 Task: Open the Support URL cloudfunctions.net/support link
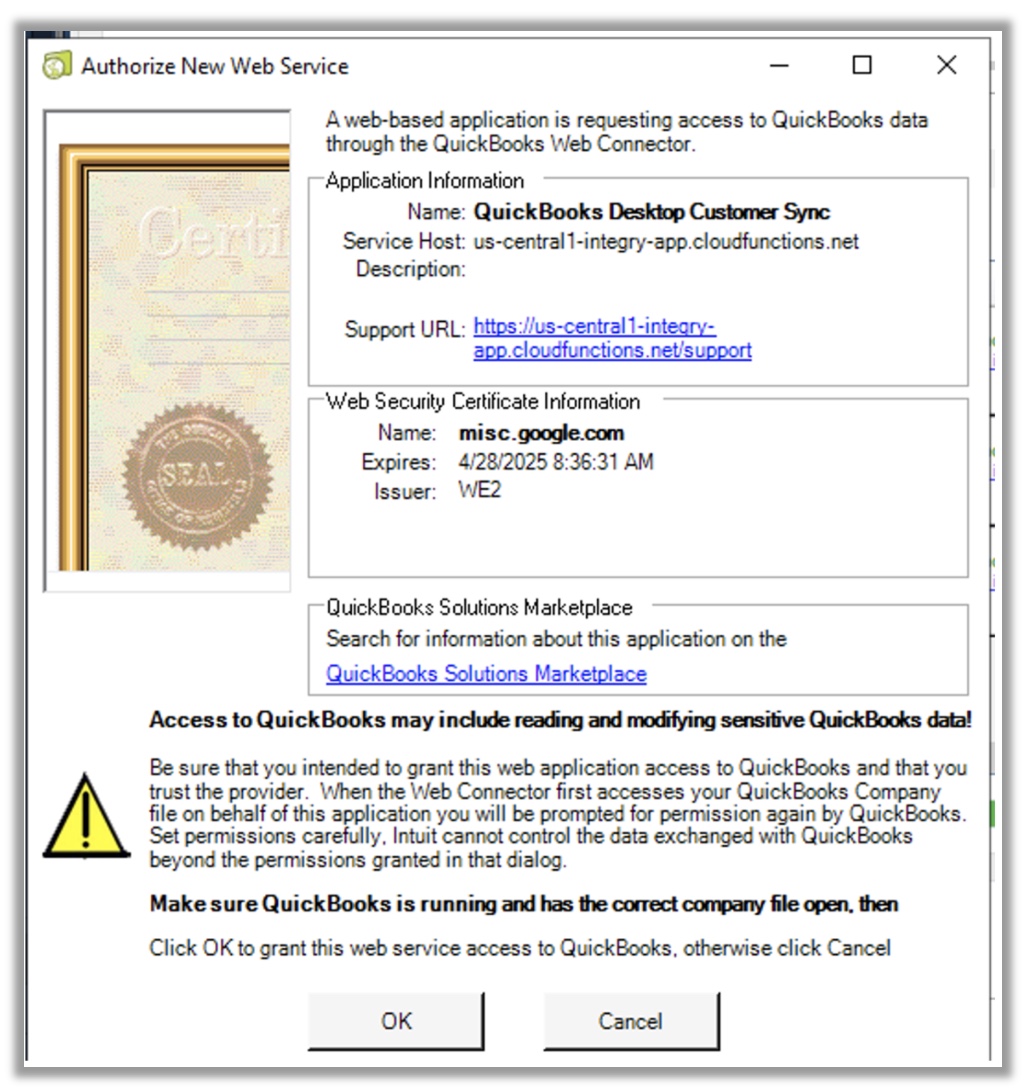click(612, 338)
